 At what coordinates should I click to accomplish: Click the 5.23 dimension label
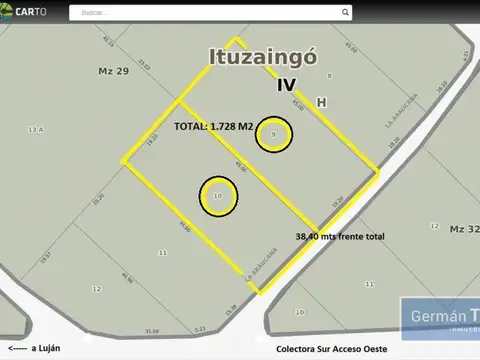pos(200,329)
